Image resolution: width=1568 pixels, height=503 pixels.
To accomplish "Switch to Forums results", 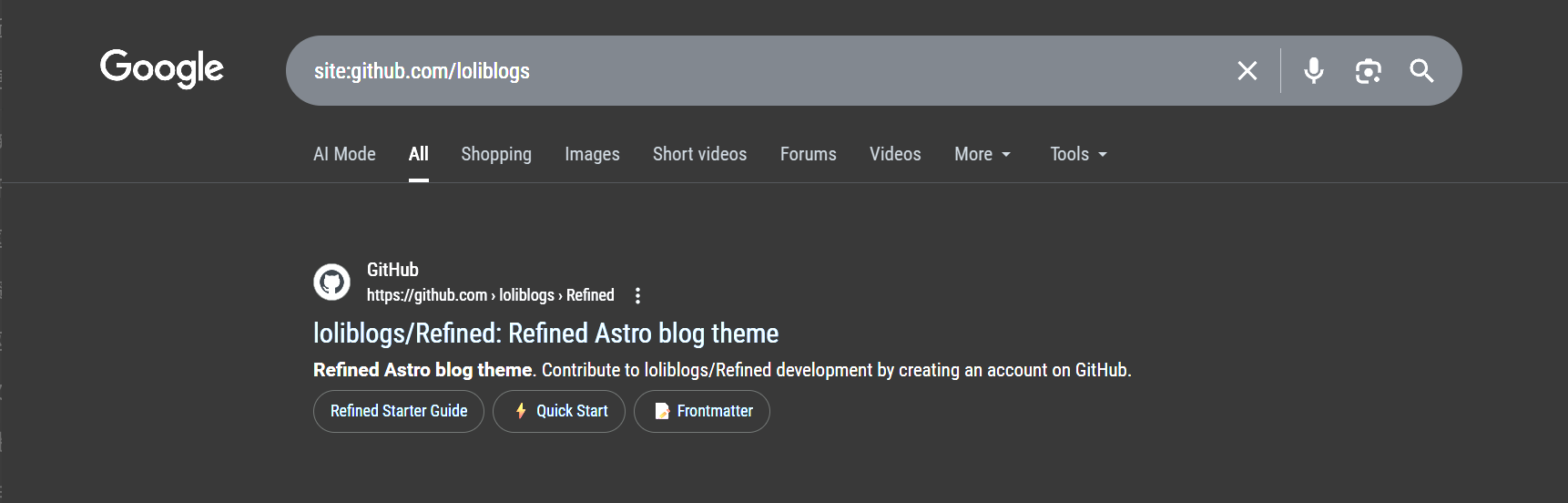I will 808,154.
